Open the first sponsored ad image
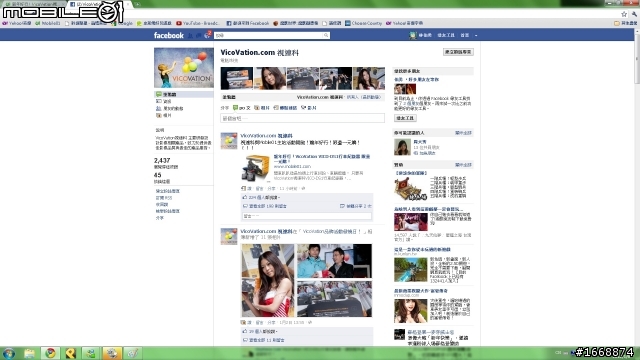Viewport: 640px width, 360px height. [411, 188]
